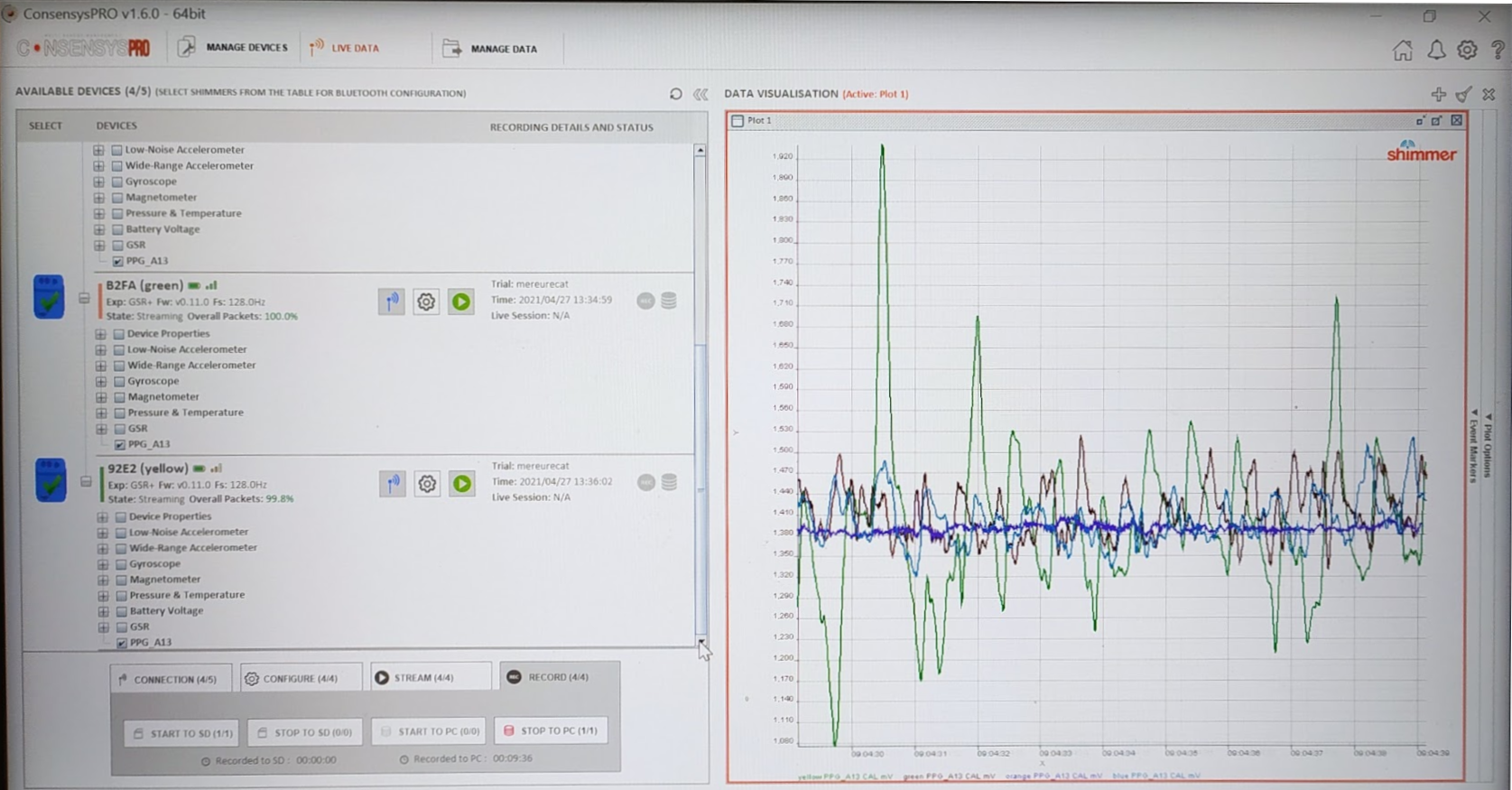Image resolution: width=1512 pixels, height=790 pixels.
Task: Enable Gyroscope checkbox under 92E2 (yellow)
Action: click(120, 563)
